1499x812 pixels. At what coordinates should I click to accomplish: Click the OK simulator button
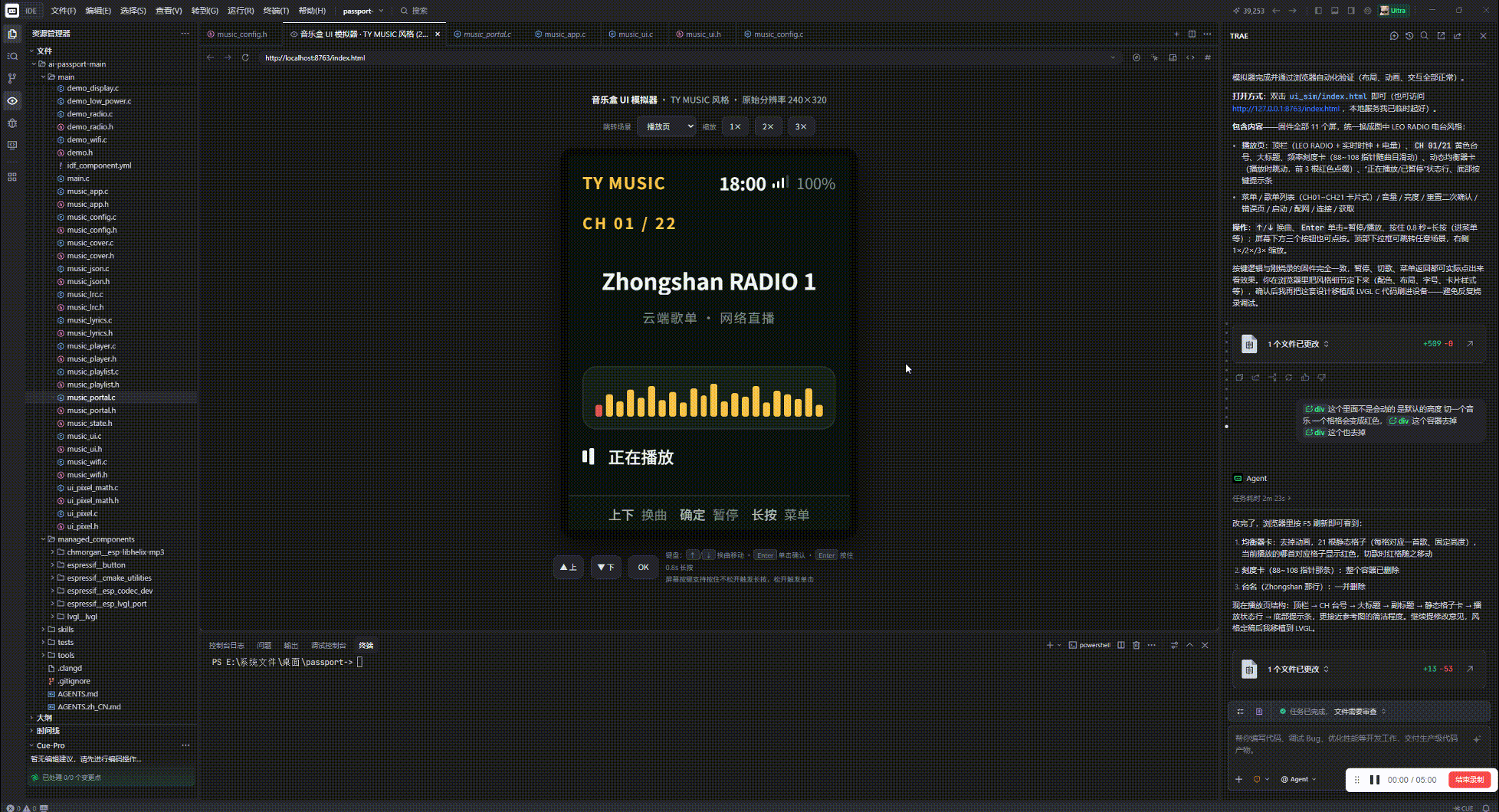(643, 567)
